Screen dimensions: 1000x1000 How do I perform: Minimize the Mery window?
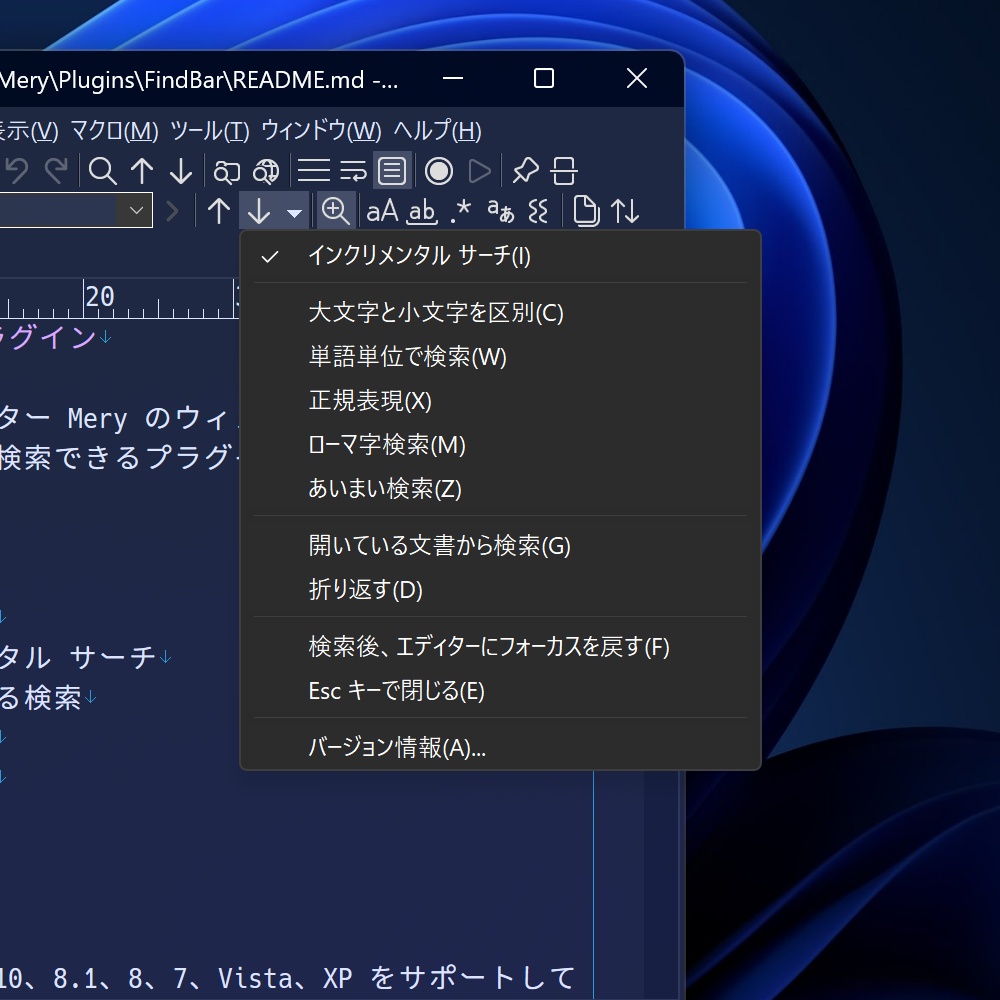coord(453,78)
